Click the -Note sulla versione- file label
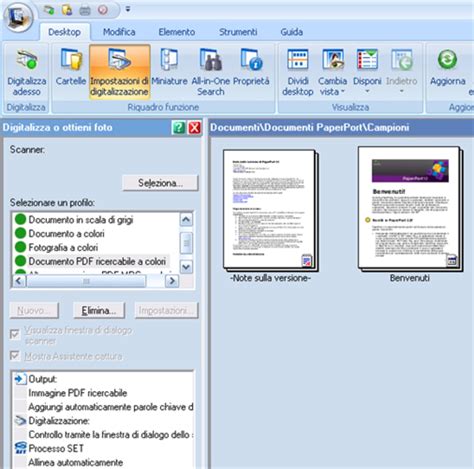Image resolution: width=474 pixels, height=469 pixels. point(270,278)
